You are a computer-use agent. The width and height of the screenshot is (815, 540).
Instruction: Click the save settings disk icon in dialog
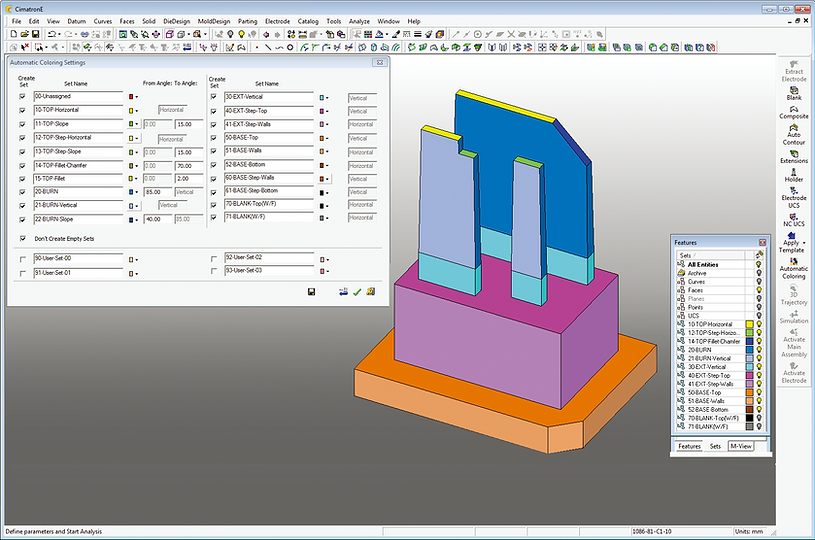pyautogui.click(x=311, y=292)
